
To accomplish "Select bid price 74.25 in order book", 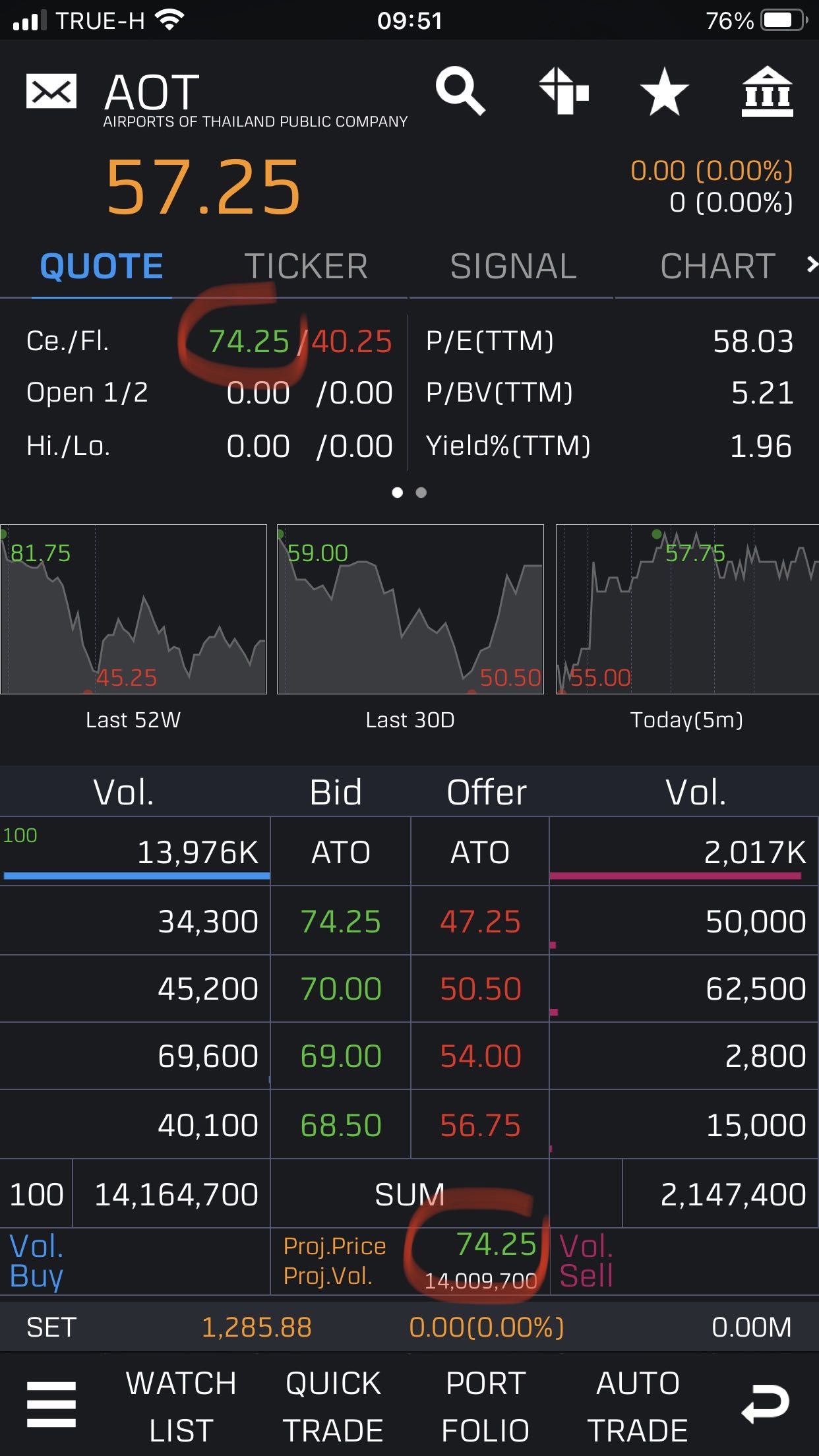I will tap(341, 921).
